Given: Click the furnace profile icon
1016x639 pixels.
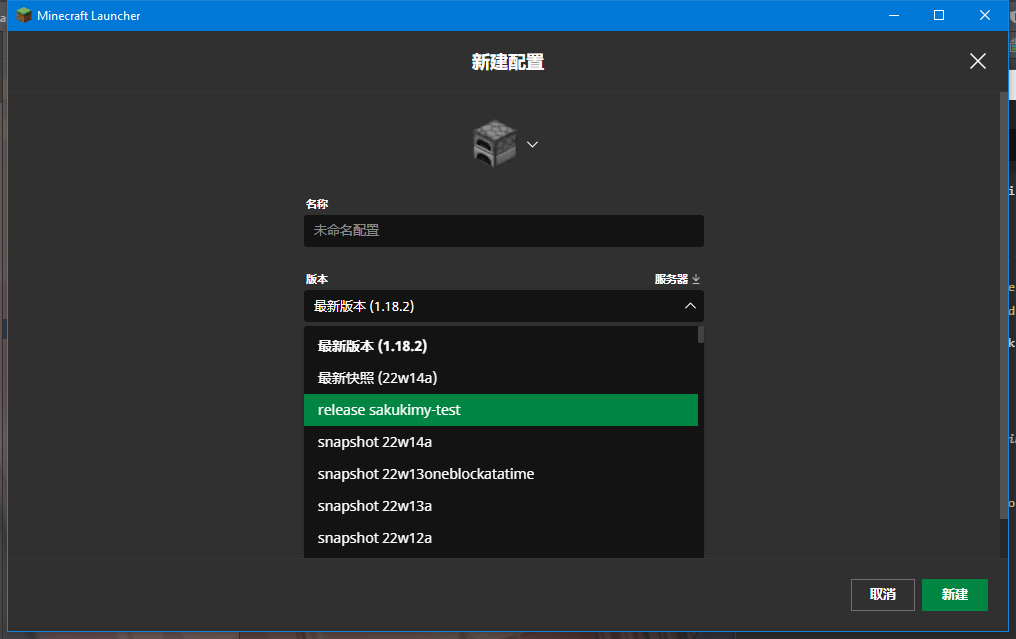Looking at the screenshot, I should point(494,143).
